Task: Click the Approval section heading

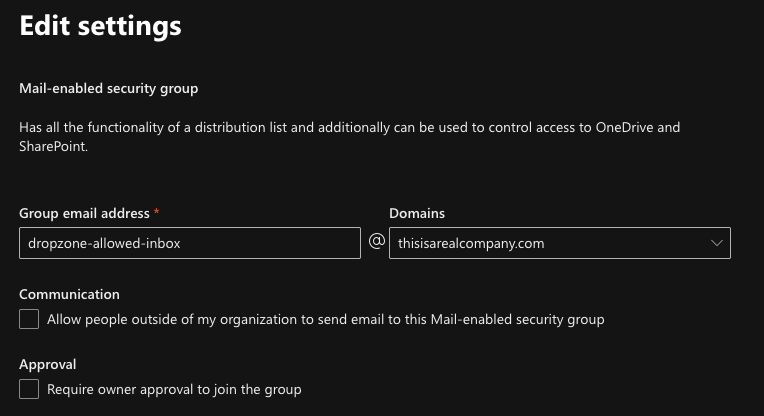Action: [x=48, y=364]
